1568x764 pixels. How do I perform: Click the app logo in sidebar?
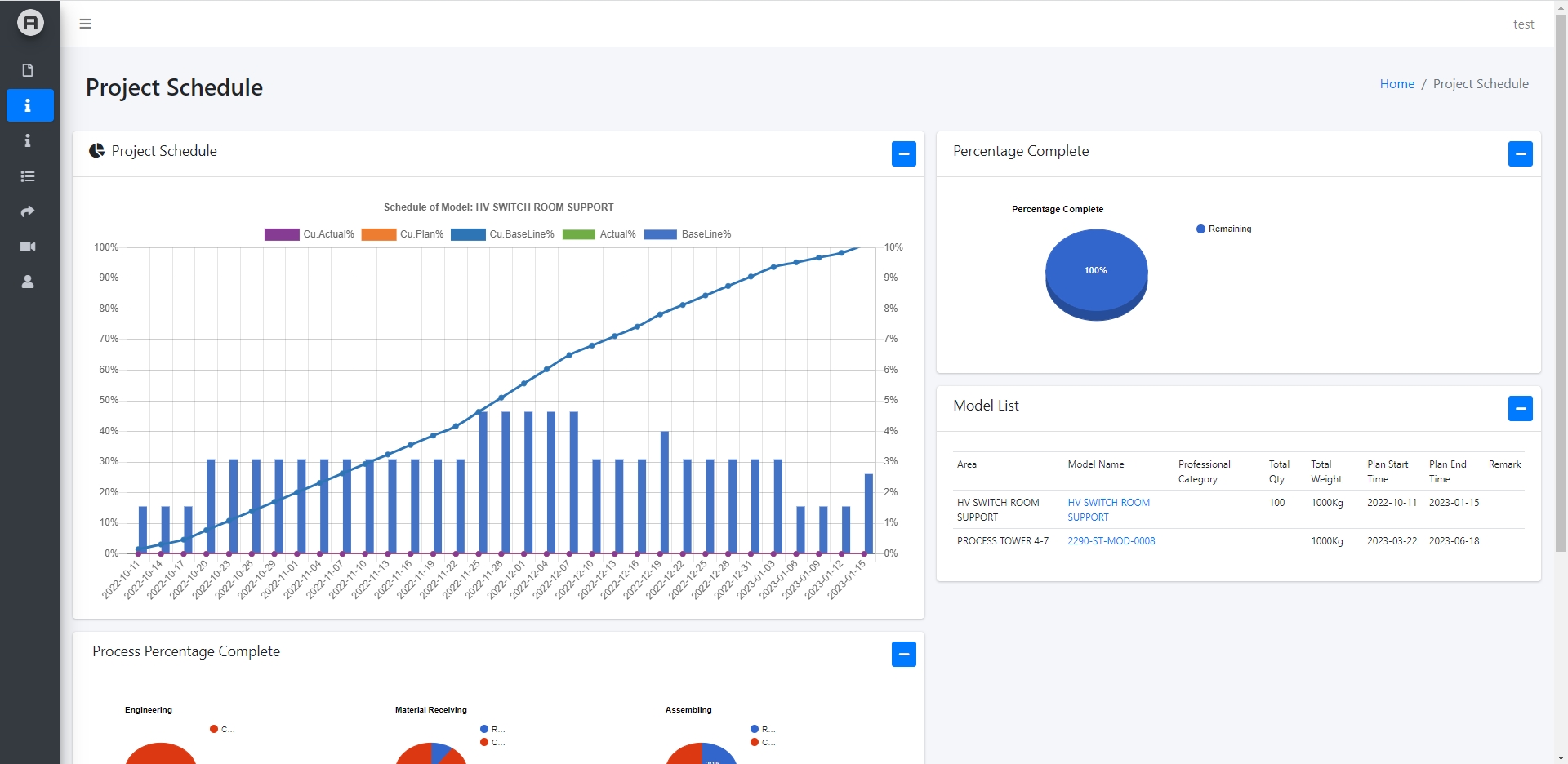pyautogui.click(x=30, y=23)
